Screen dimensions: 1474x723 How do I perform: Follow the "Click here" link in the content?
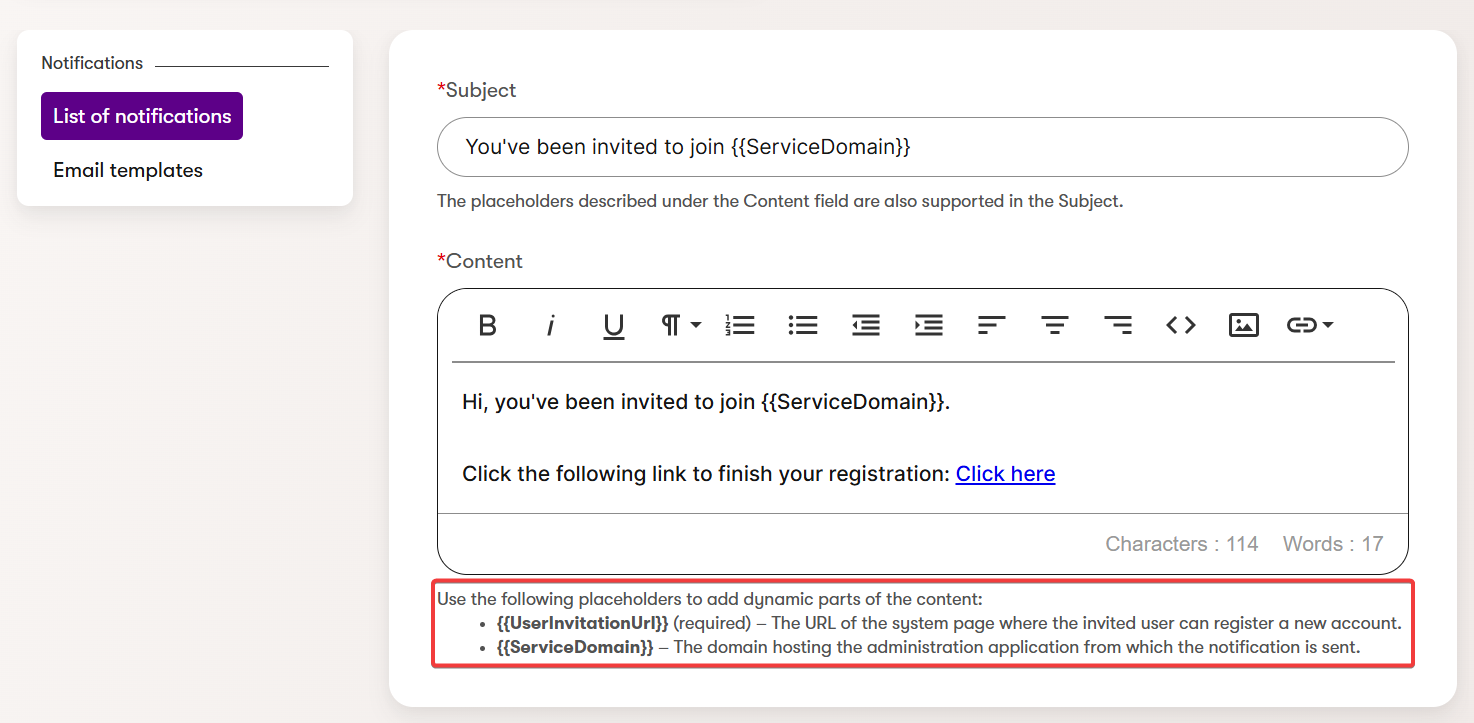click(x=1005, y=474)
